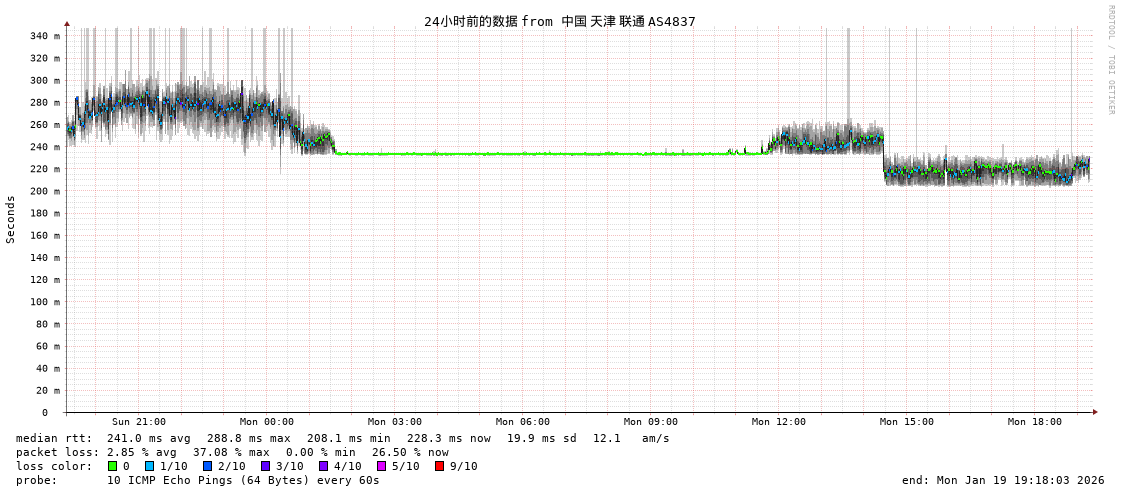Click the blue 2/10 loss color swatch
The width and height of the screenshot is (1121, 494).
tap(207, 466)
